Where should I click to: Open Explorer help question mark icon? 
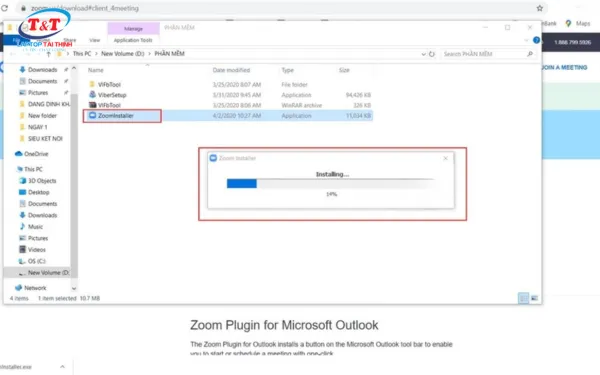point(536,40)
